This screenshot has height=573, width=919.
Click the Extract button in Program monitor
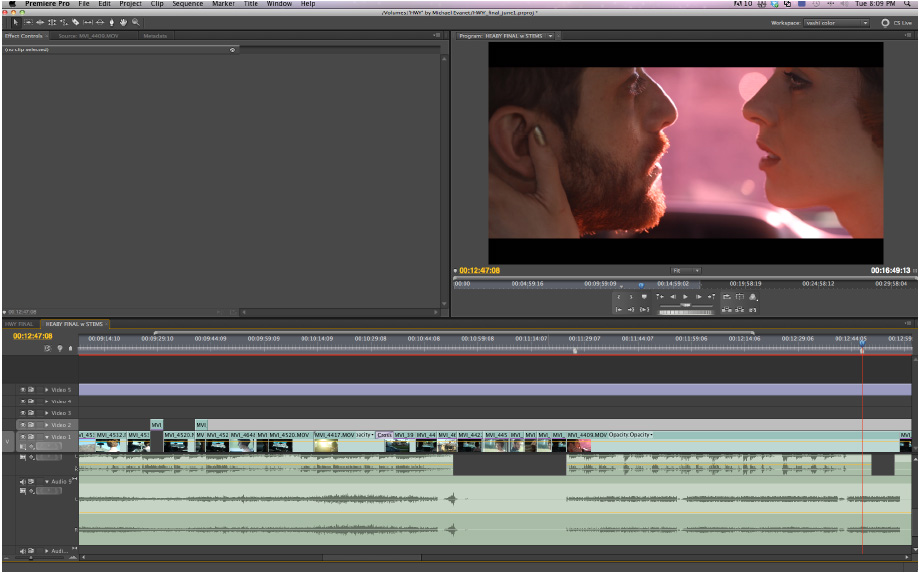[x=740, y=309]
